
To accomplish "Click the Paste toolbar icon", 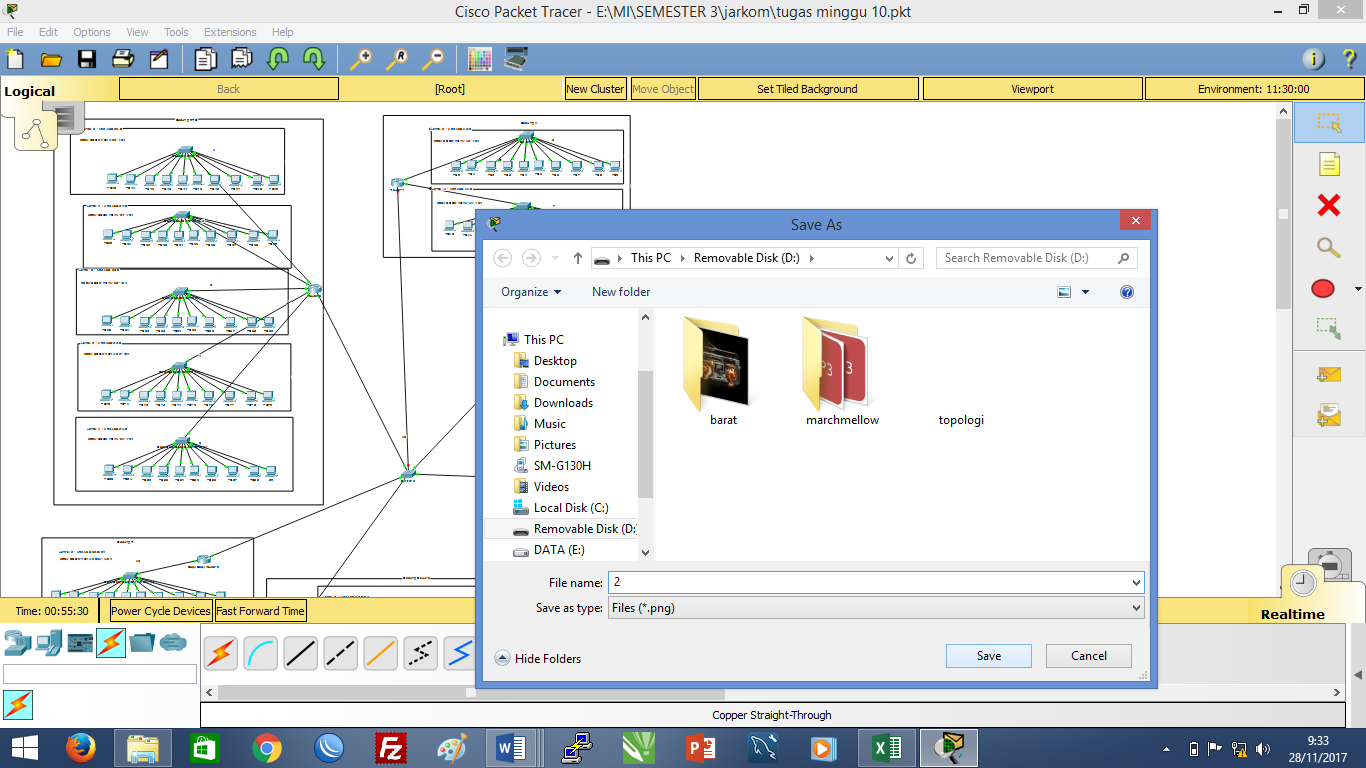I will coord(242,59).
